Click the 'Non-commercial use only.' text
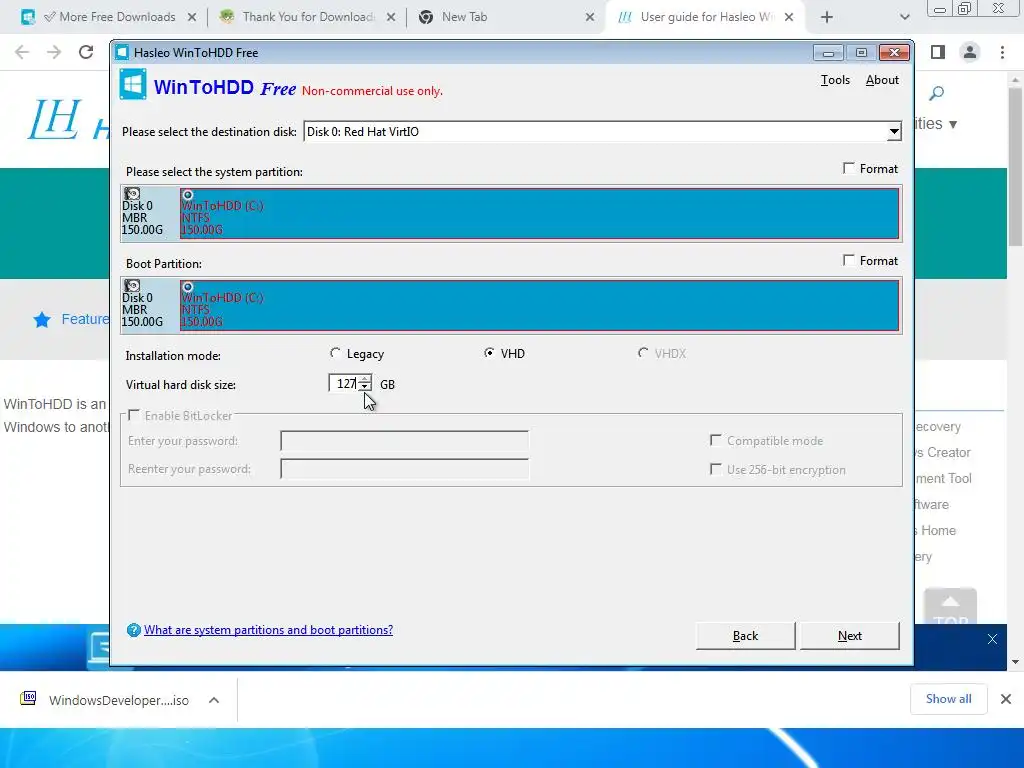This screenshot has width=1024, height=768. point(372,91)
